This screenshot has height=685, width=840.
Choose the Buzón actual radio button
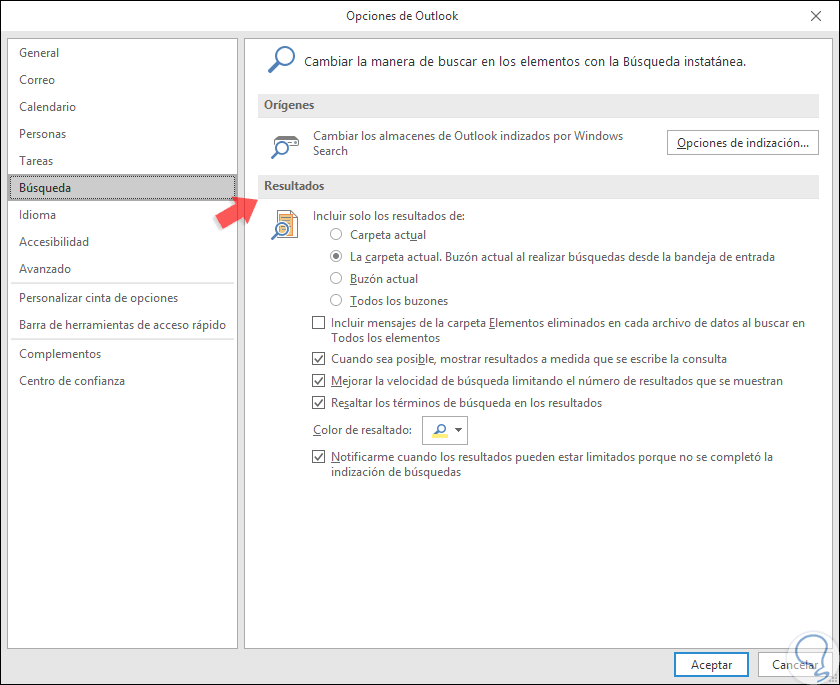coord(336,278)
